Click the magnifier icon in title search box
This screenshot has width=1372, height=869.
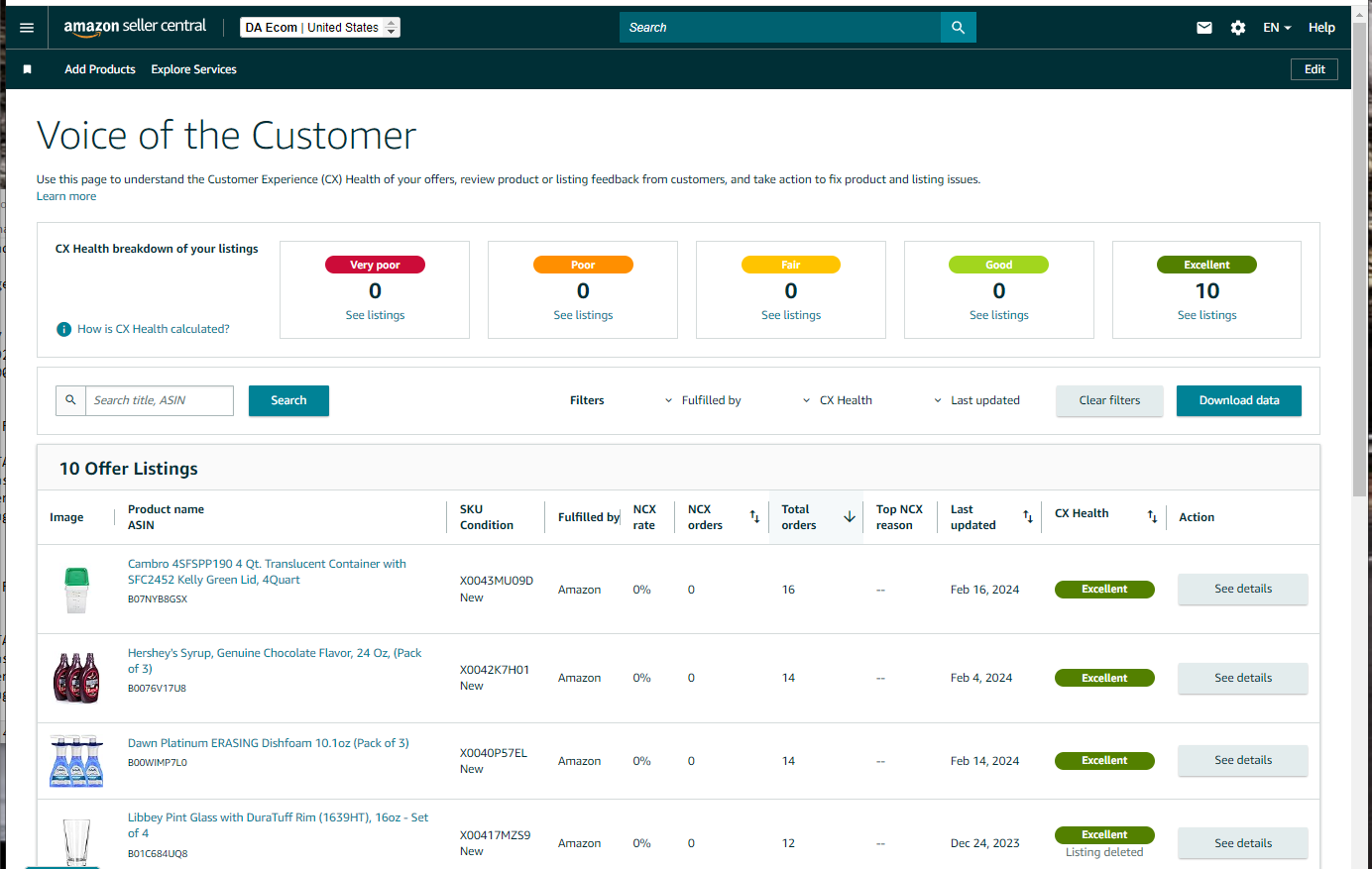70,400
